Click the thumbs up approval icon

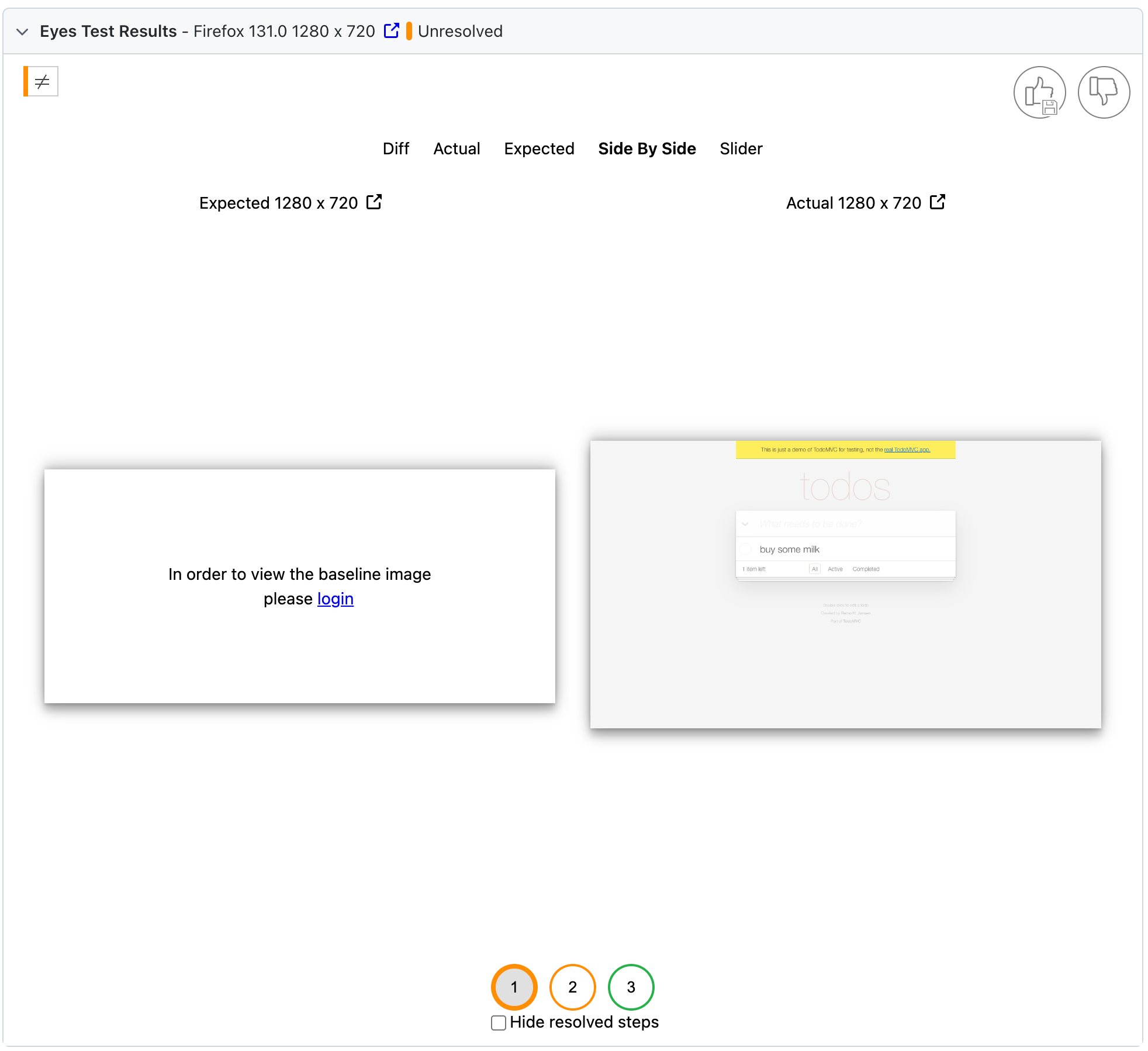click(1040, 92)
